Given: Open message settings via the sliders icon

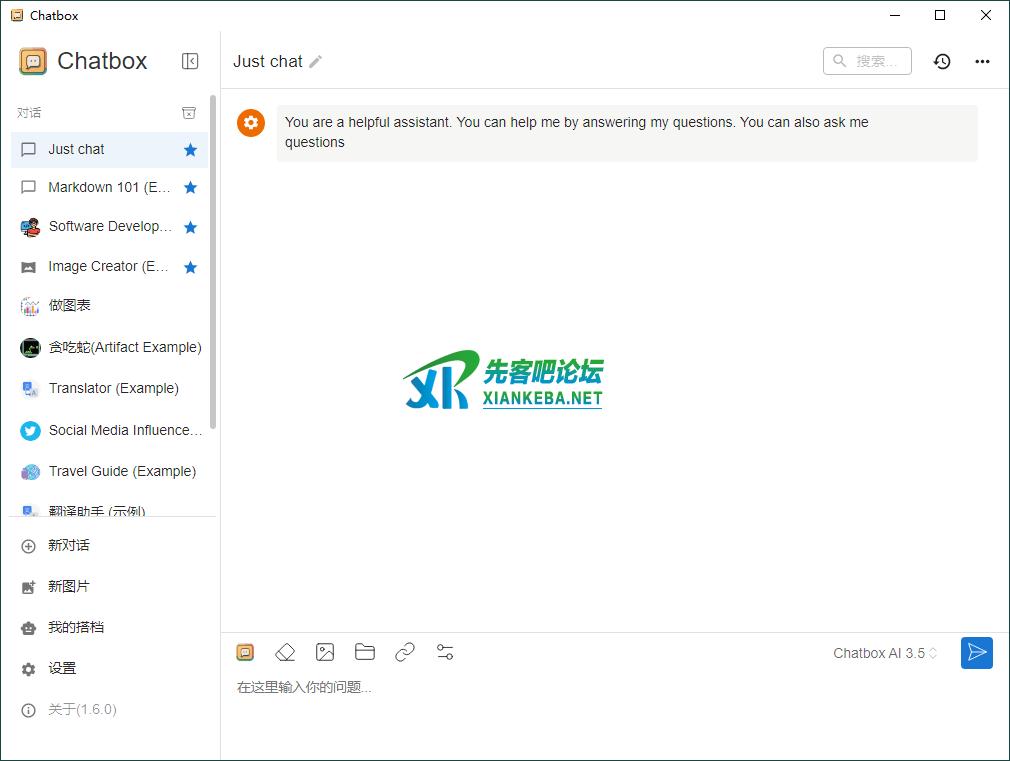Looking at the screenshot, I should pos(445,652).
